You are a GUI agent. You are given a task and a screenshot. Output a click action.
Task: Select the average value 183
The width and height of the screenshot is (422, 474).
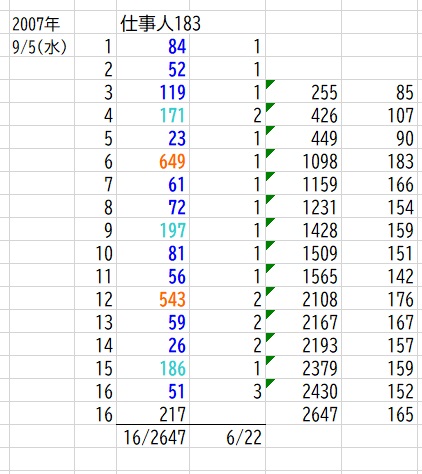(401, 162)
